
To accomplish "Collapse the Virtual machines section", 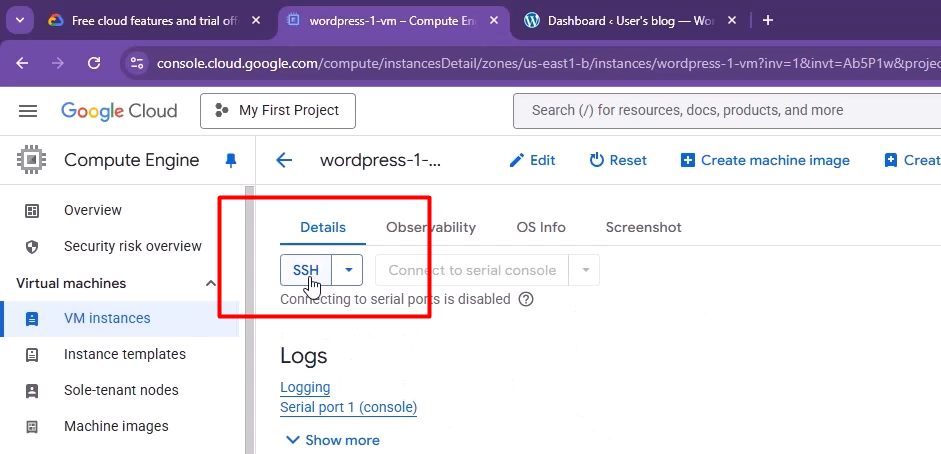I will pos(211,283).
